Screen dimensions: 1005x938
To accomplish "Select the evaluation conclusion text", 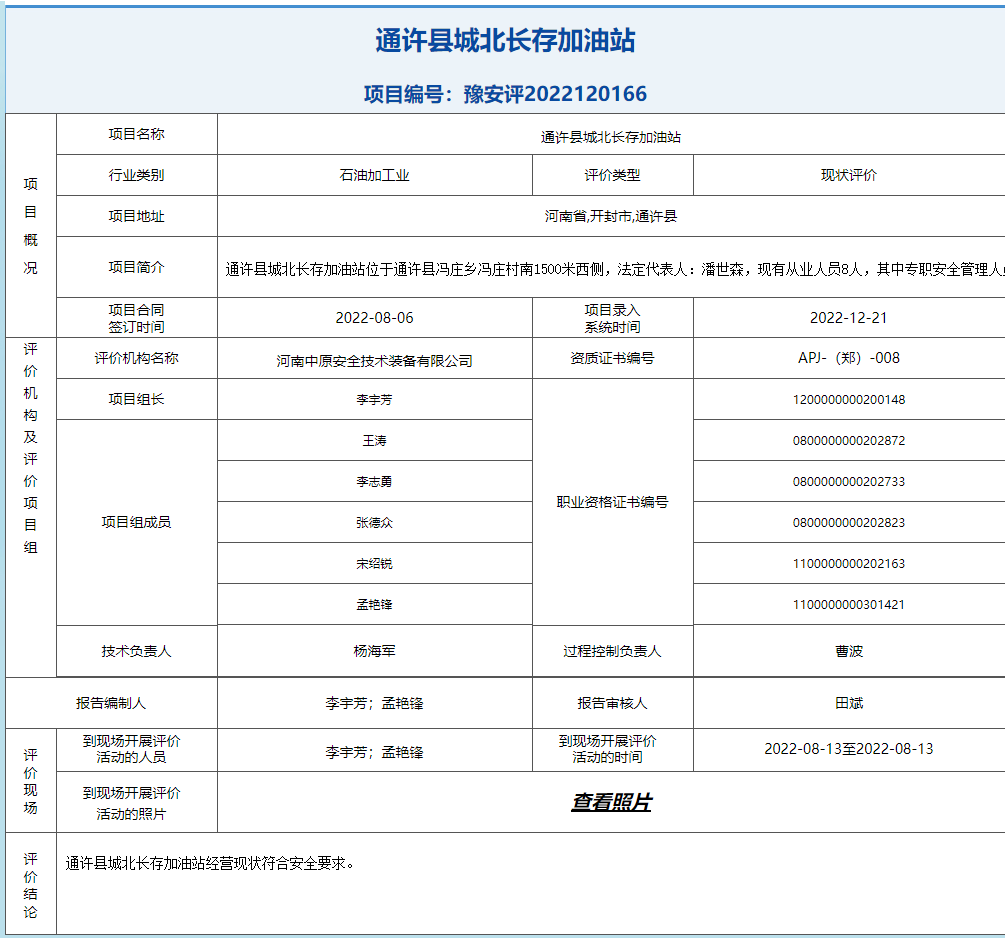I will coord(210,863).
